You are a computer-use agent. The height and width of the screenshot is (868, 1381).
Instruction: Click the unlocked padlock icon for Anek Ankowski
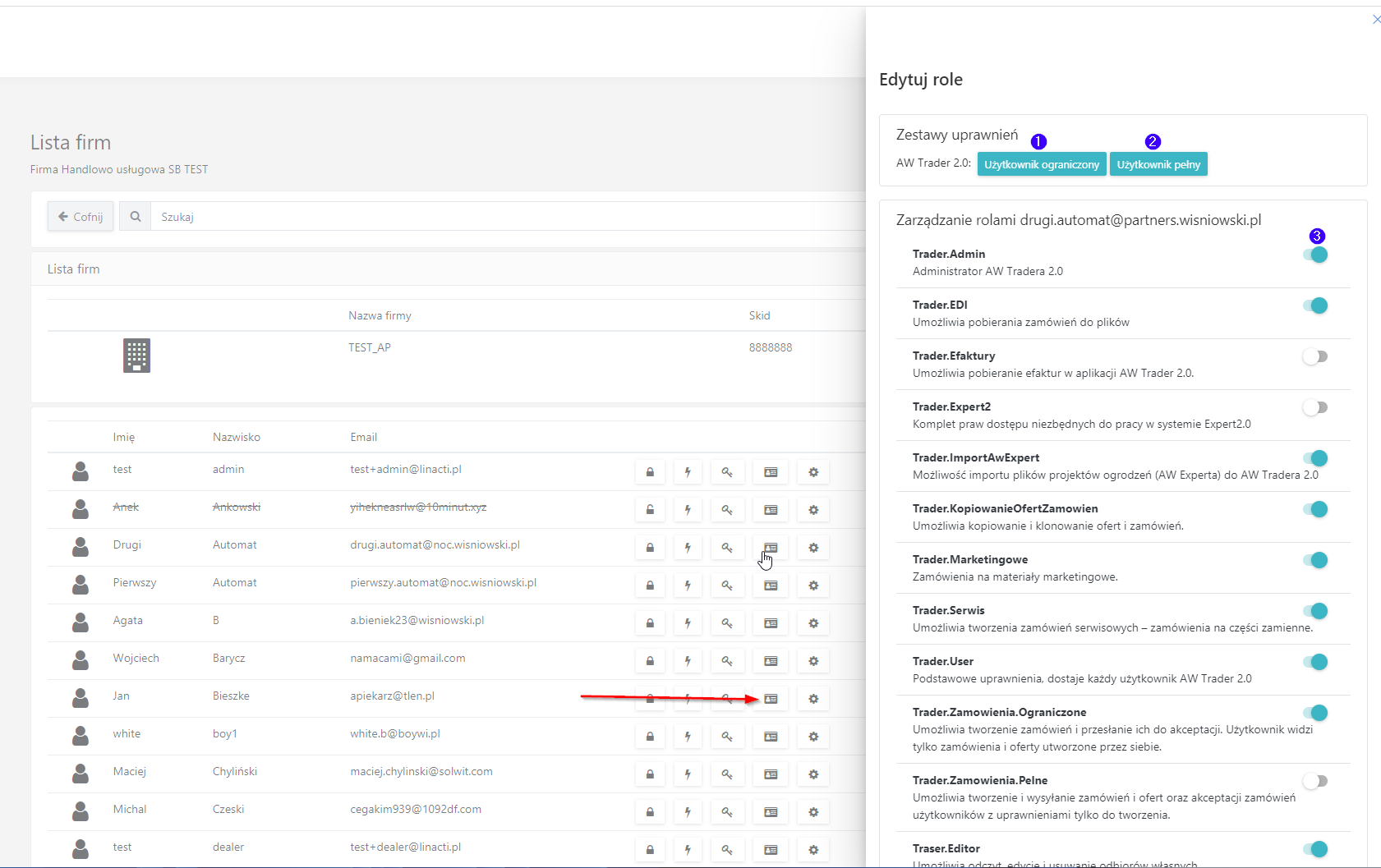pos(650,510)
